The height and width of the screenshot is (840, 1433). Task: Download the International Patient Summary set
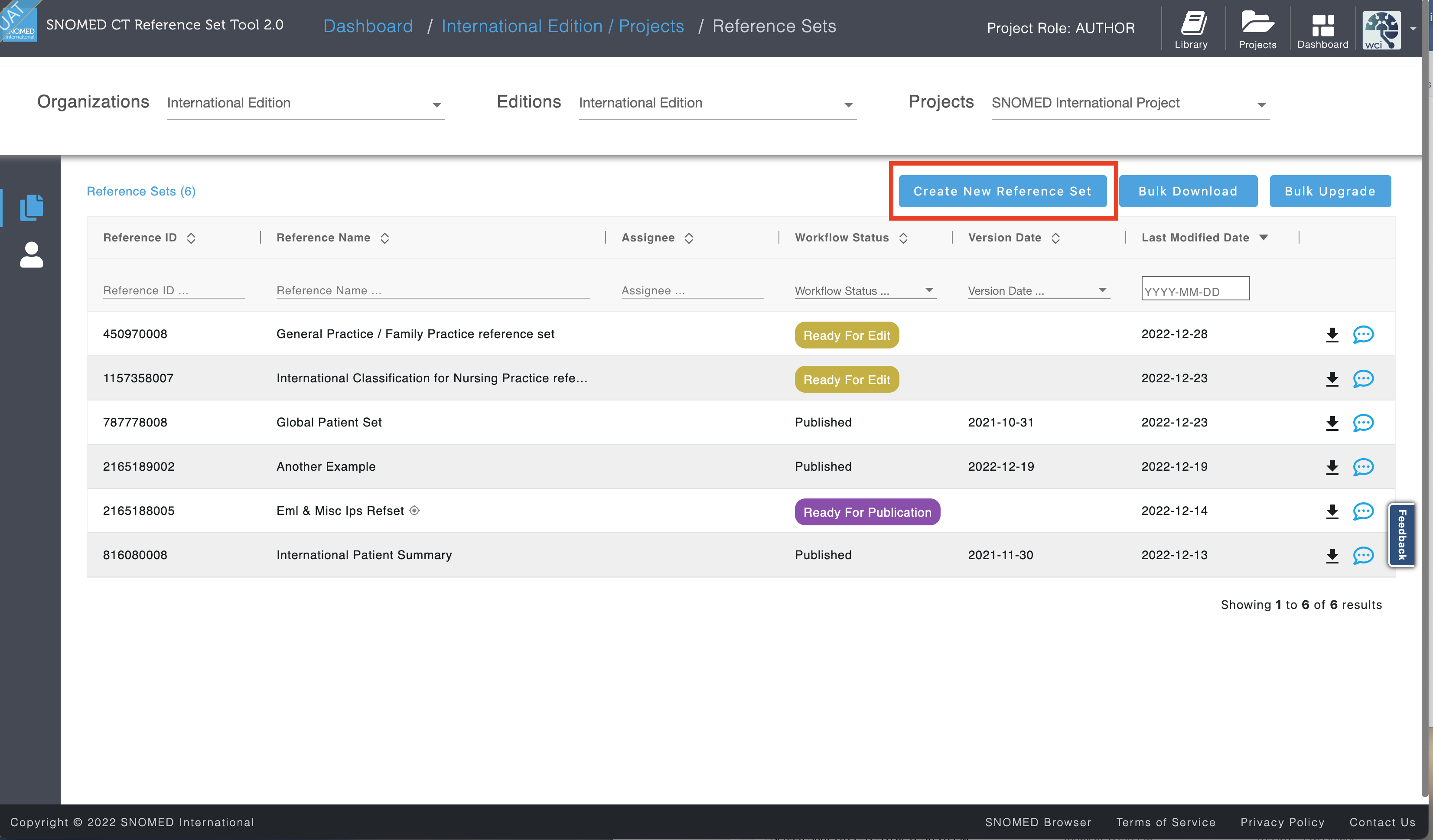coord(1332,556)
